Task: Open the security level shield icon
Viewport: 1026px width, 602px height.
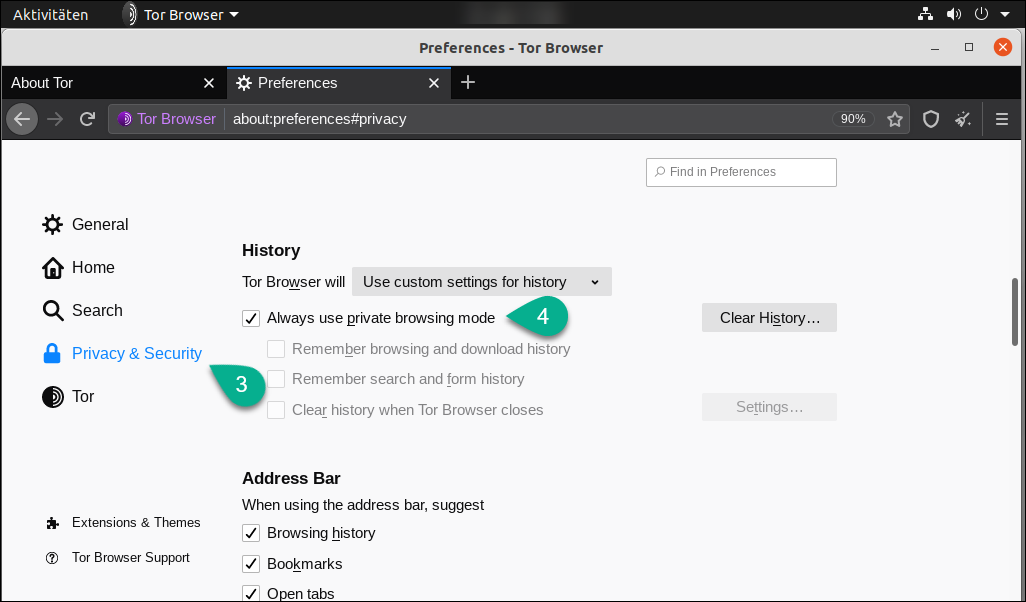Action: (931, 119)
